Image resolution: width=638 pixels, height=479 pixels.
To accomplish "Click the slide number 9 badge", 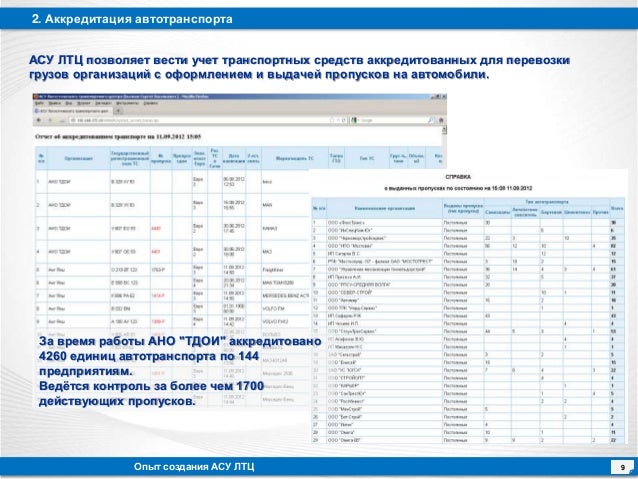I will (623, 468).
